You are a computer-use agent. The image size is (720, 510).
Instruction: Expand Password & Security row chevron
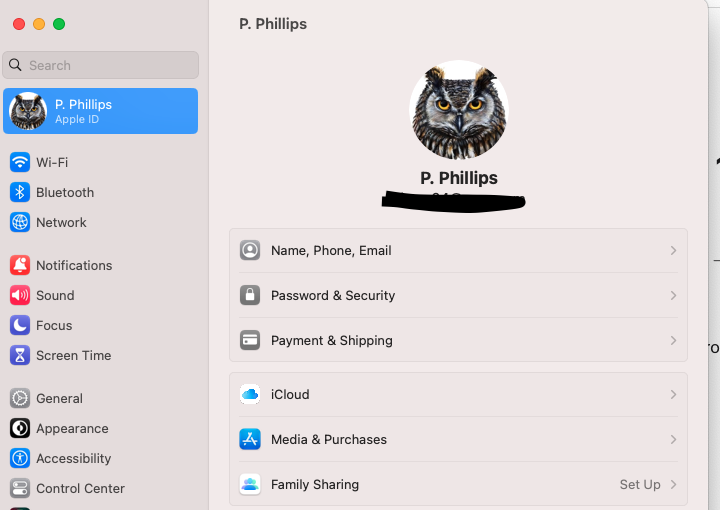673,295
